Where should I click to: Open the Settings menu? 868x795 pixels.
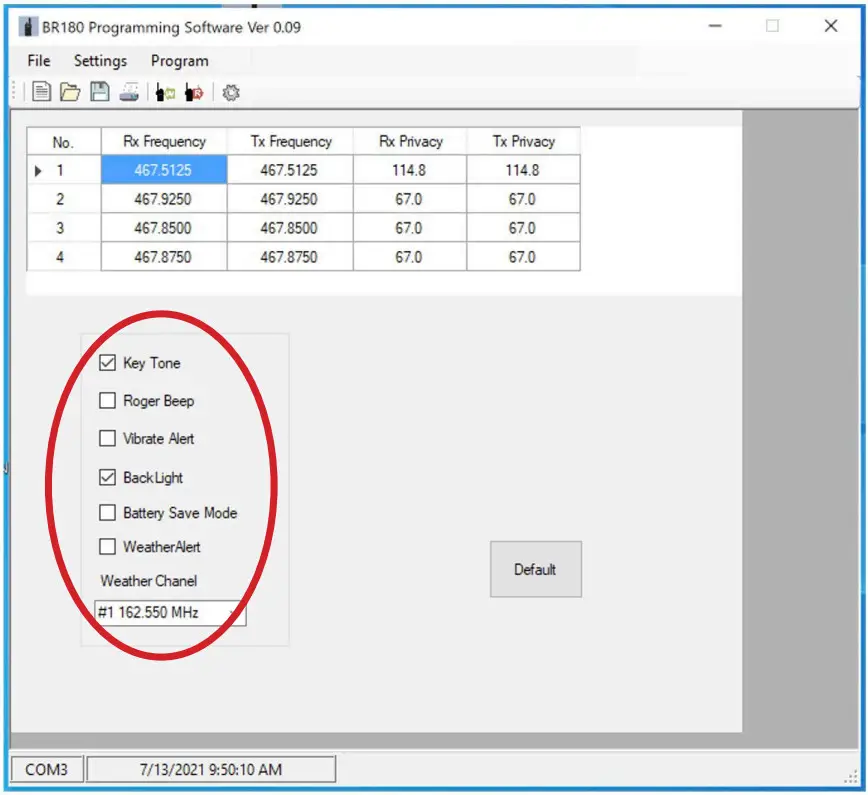[100, 61]
